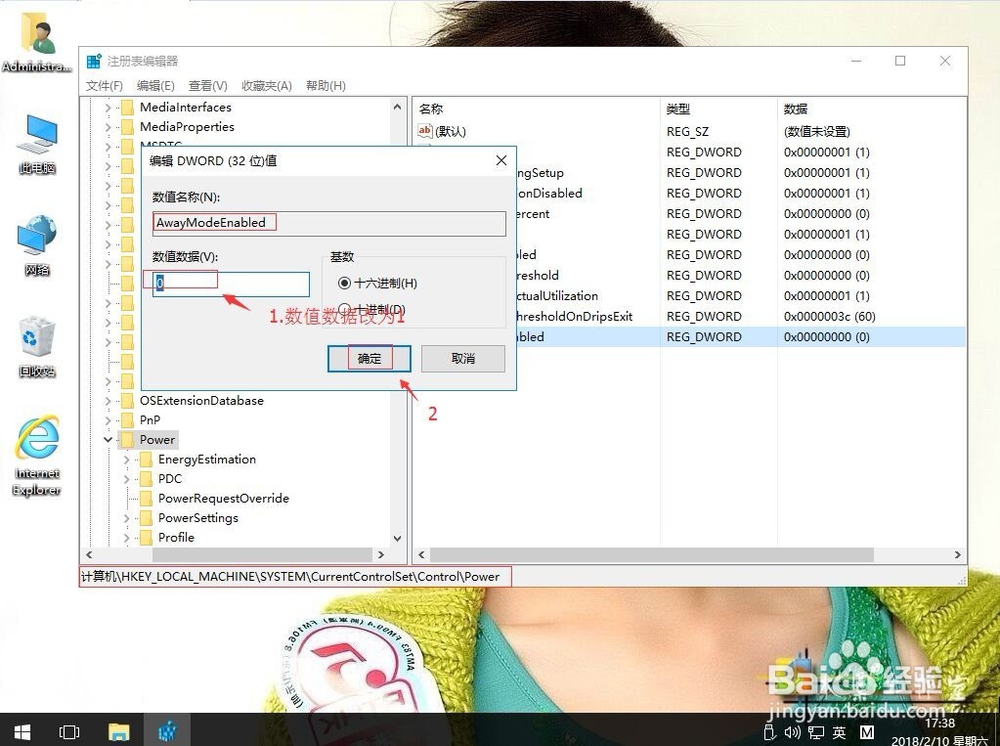Click the Windows Start button
Screen dimensions: 1000x746
click(x=20, y=731)
